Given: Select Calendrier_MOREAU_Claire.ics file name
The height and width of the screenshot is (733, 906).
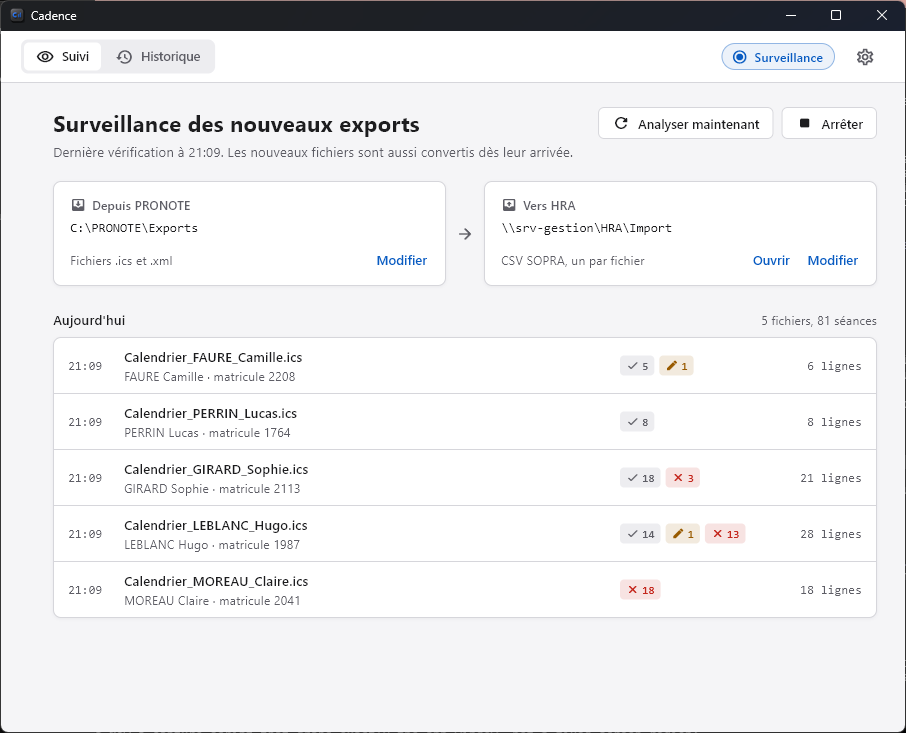Looking at the screenshot, I should click(x=216, y=582).
